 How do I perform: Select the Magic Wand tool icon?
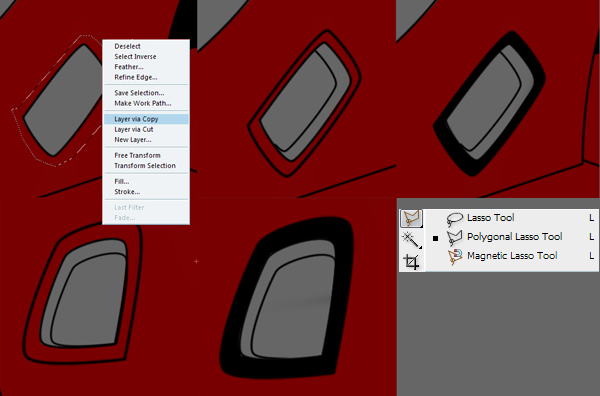[411, 240]
